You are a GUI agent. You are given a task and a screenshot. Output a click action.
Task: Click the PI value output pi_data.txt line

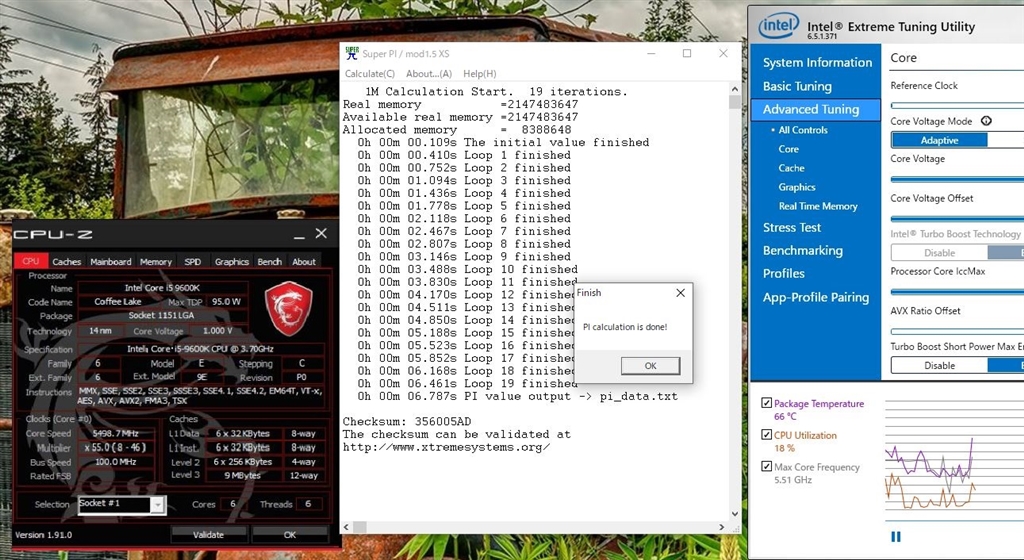517,396
